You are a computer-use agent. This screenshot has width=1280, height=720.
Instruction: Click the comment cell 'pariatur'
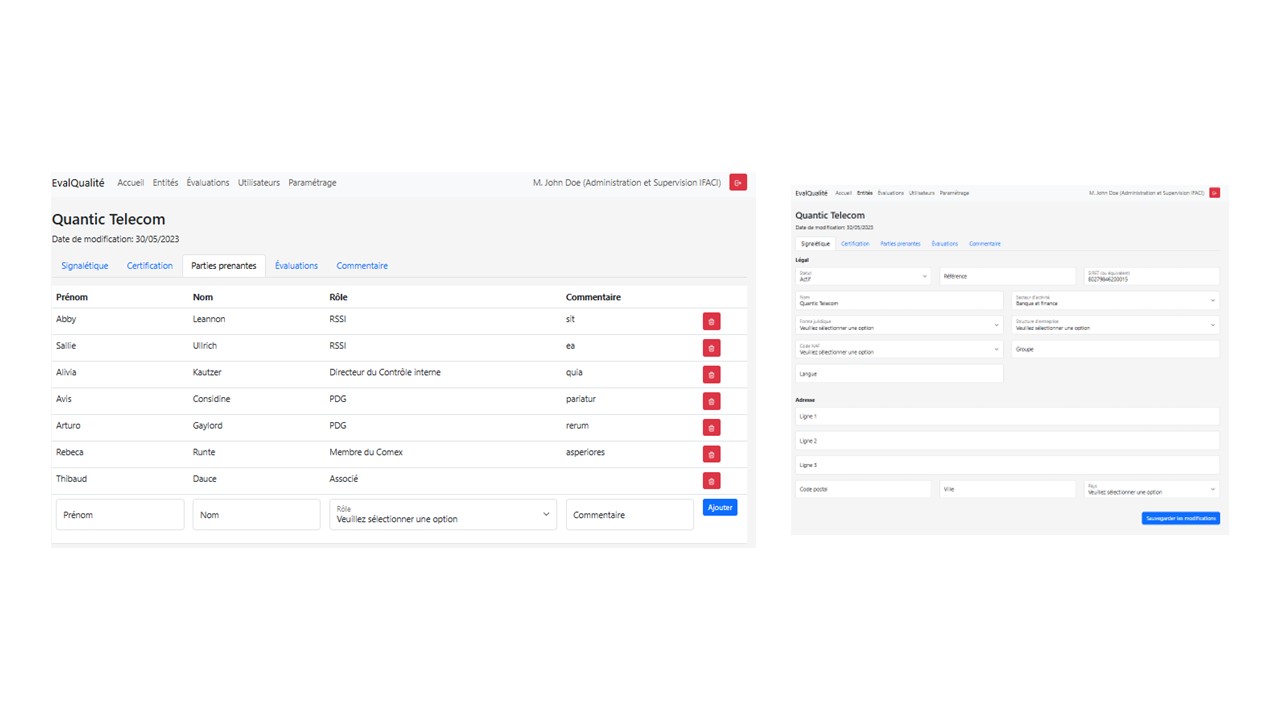click(x=581, y=399)
